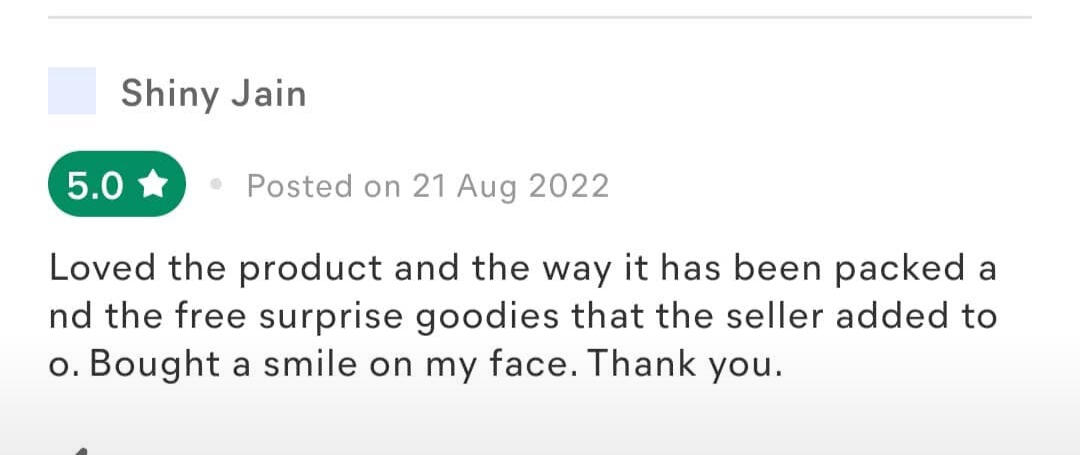Click the partially visible icon below the review
This screenshot has width=1080, height=455.
pos(80,450)
